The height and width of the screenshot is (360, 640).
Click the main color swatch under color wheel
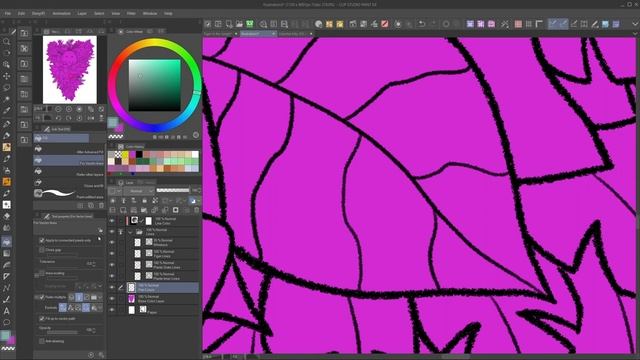[113, 122]
